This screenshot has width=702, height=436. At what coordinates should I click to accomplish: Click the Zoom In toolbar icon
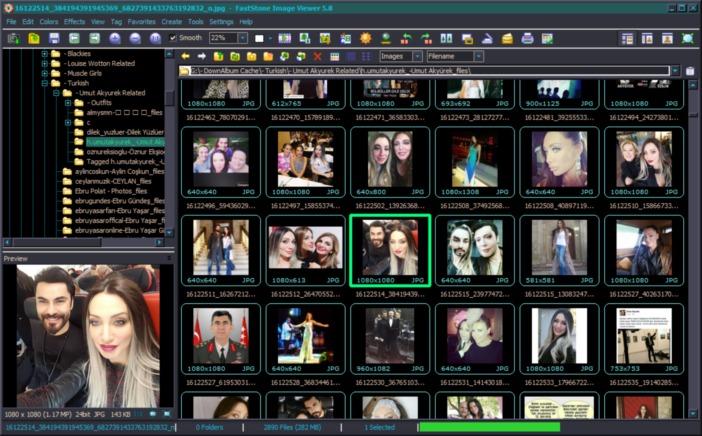(x=115, y=38)
